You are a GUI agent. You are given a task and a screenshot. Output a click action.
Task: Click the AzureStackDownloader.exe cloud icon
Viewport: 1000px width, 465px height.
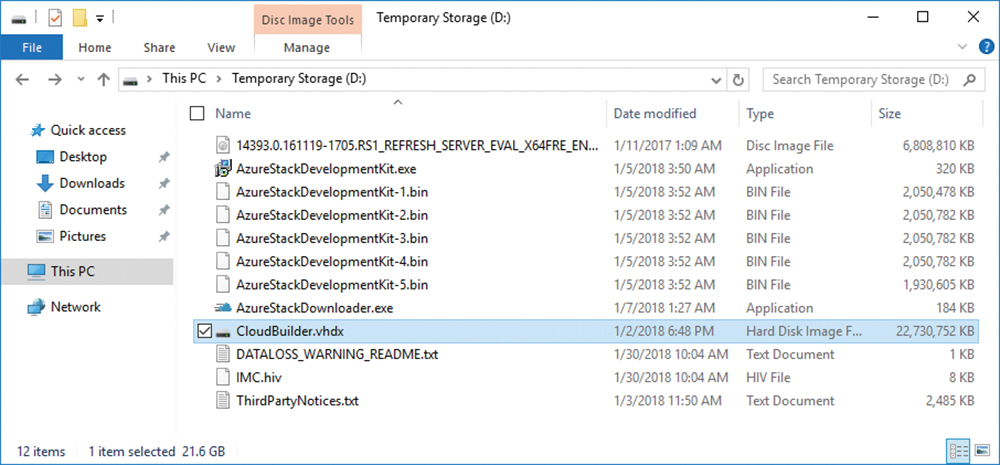click(x=222, y=308)
